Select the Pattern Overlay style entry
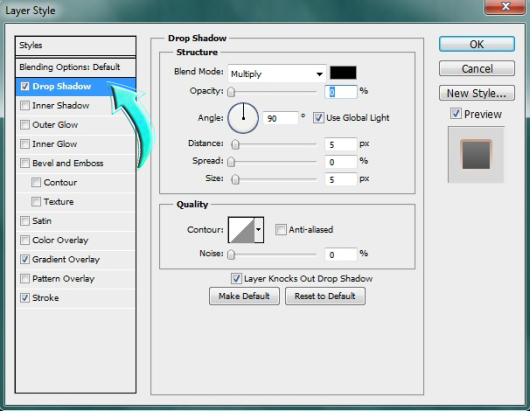This screenshot has width=530, height=411. tap(76, 279)
